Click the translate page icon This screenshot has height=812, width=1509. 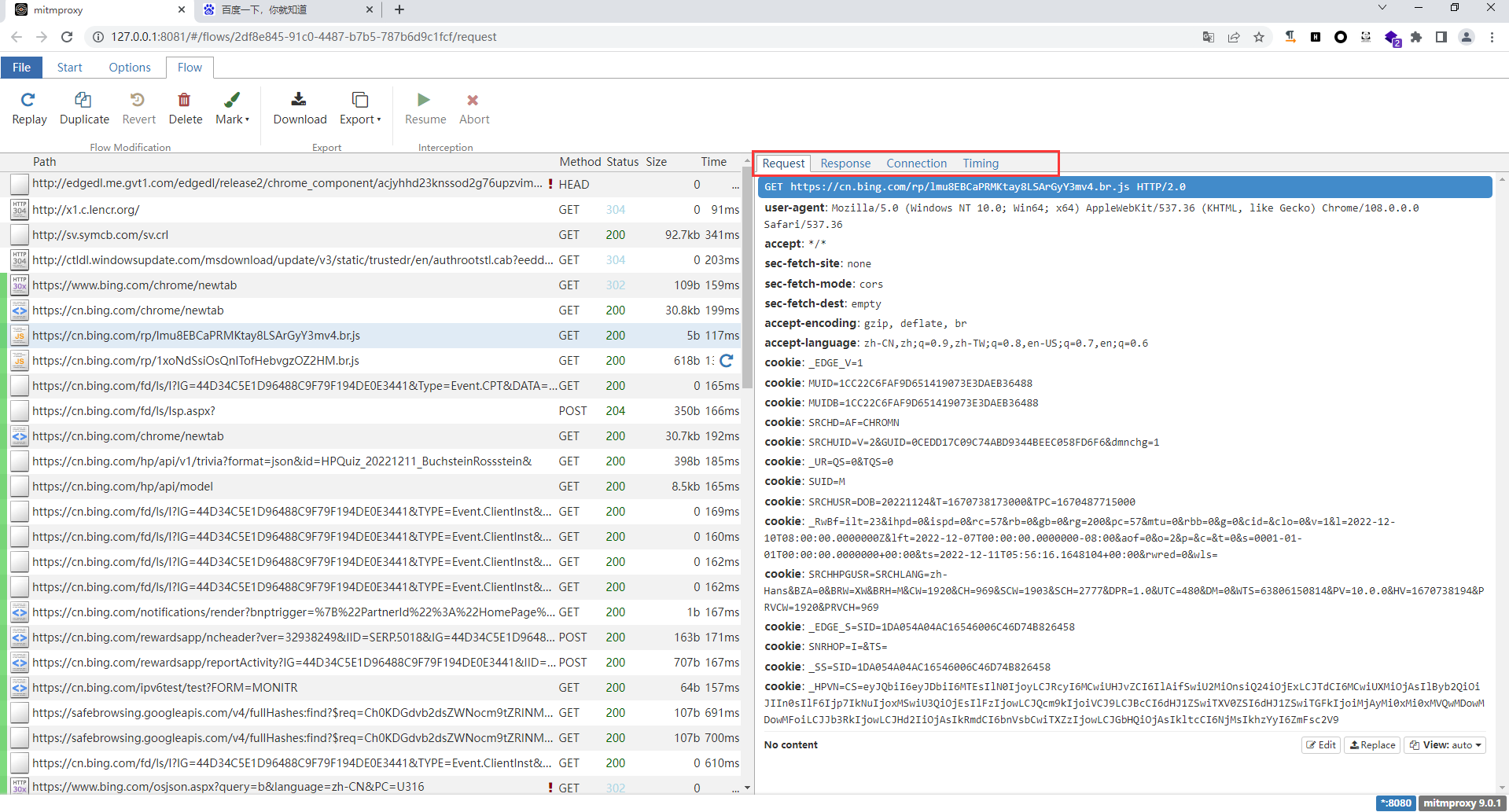(x=1209, y=37)
